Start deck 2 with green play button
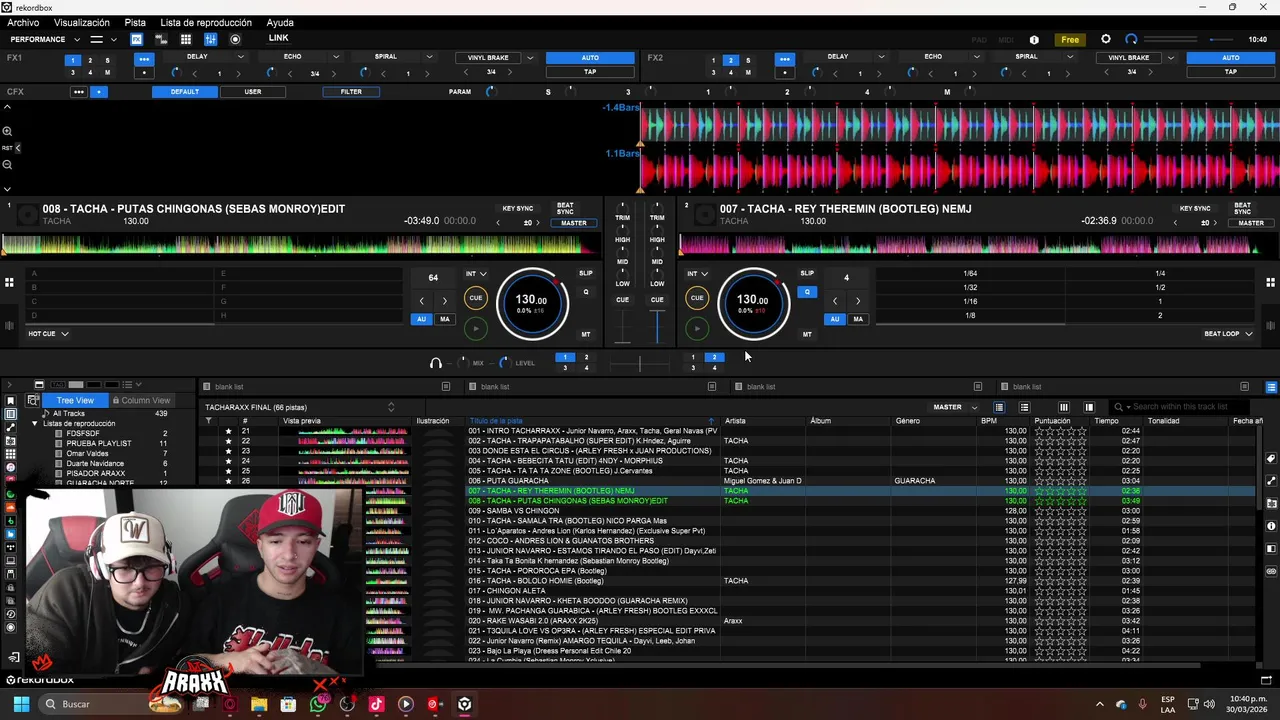1280x720 pixels. tap(697, 327)
